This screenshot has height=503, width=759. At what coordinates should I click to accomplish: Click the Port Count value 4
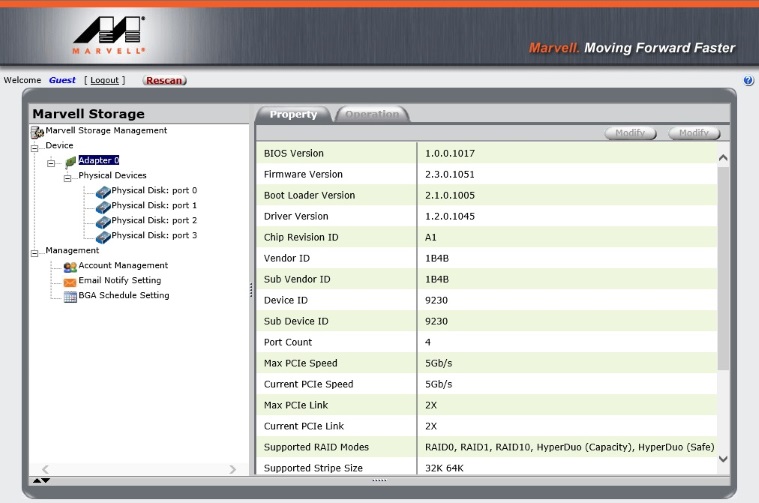coord(428,342)
